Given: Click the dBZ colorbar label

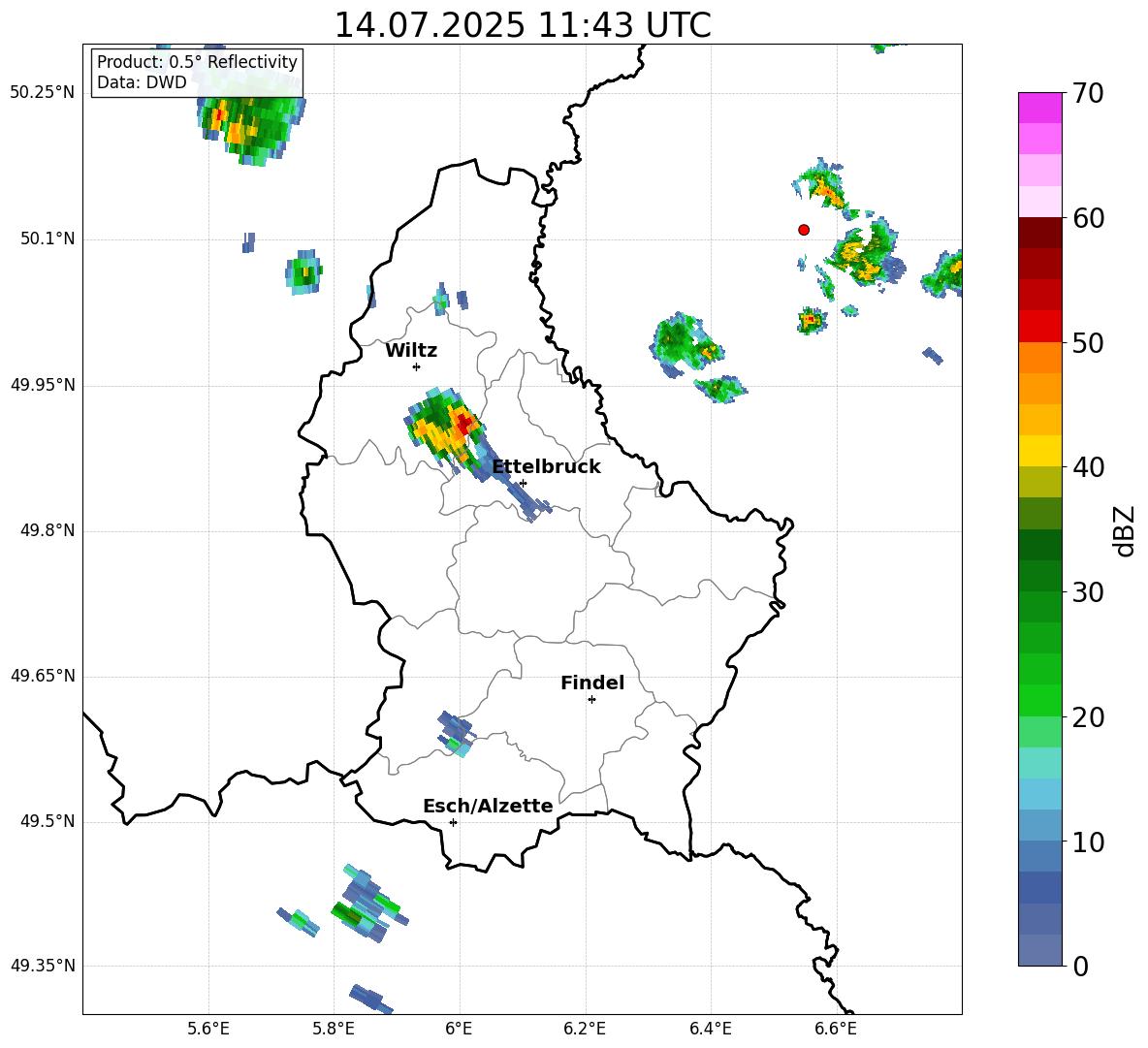Looking at the screenshot, I should click(1125, 530).
